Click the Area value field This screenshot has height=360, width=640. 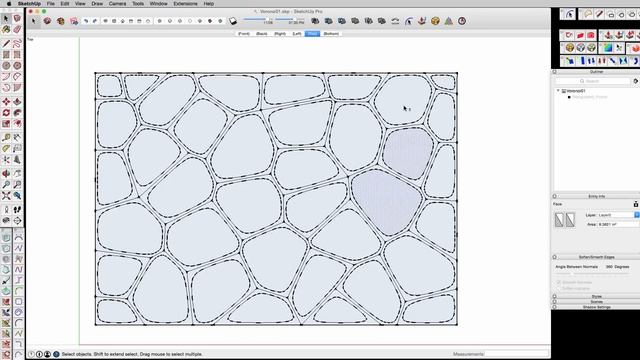[619, 224]
